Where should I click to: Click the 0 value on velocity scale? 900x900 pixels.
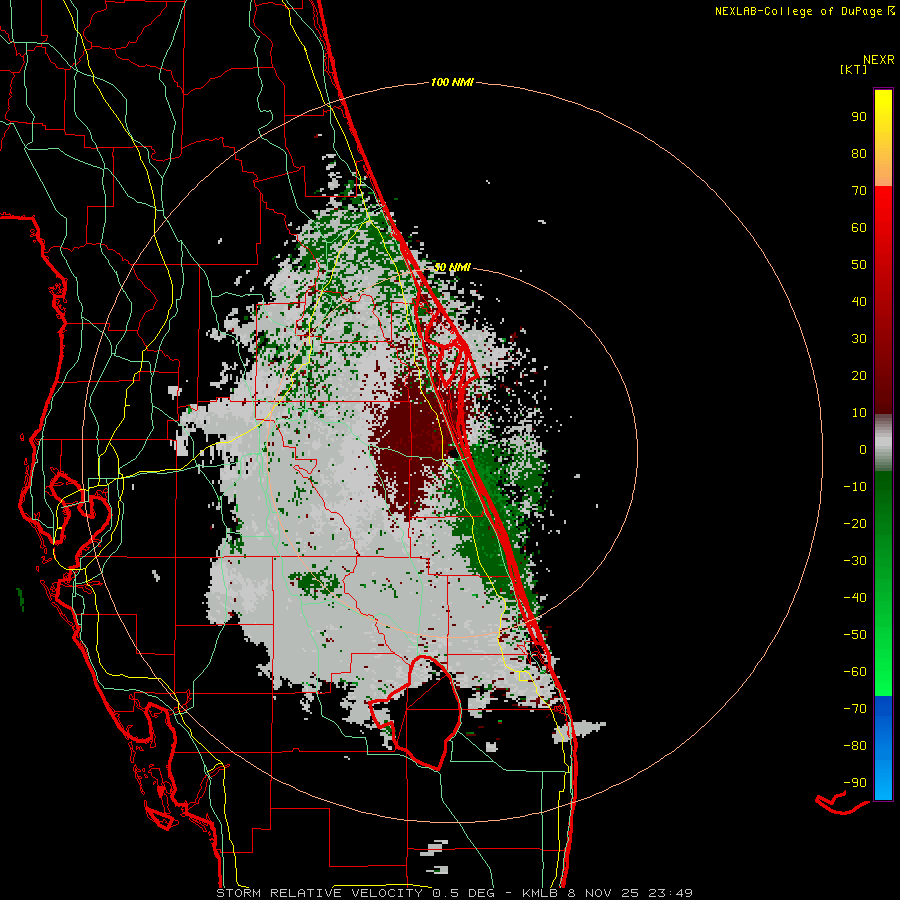tap(863, 450)
